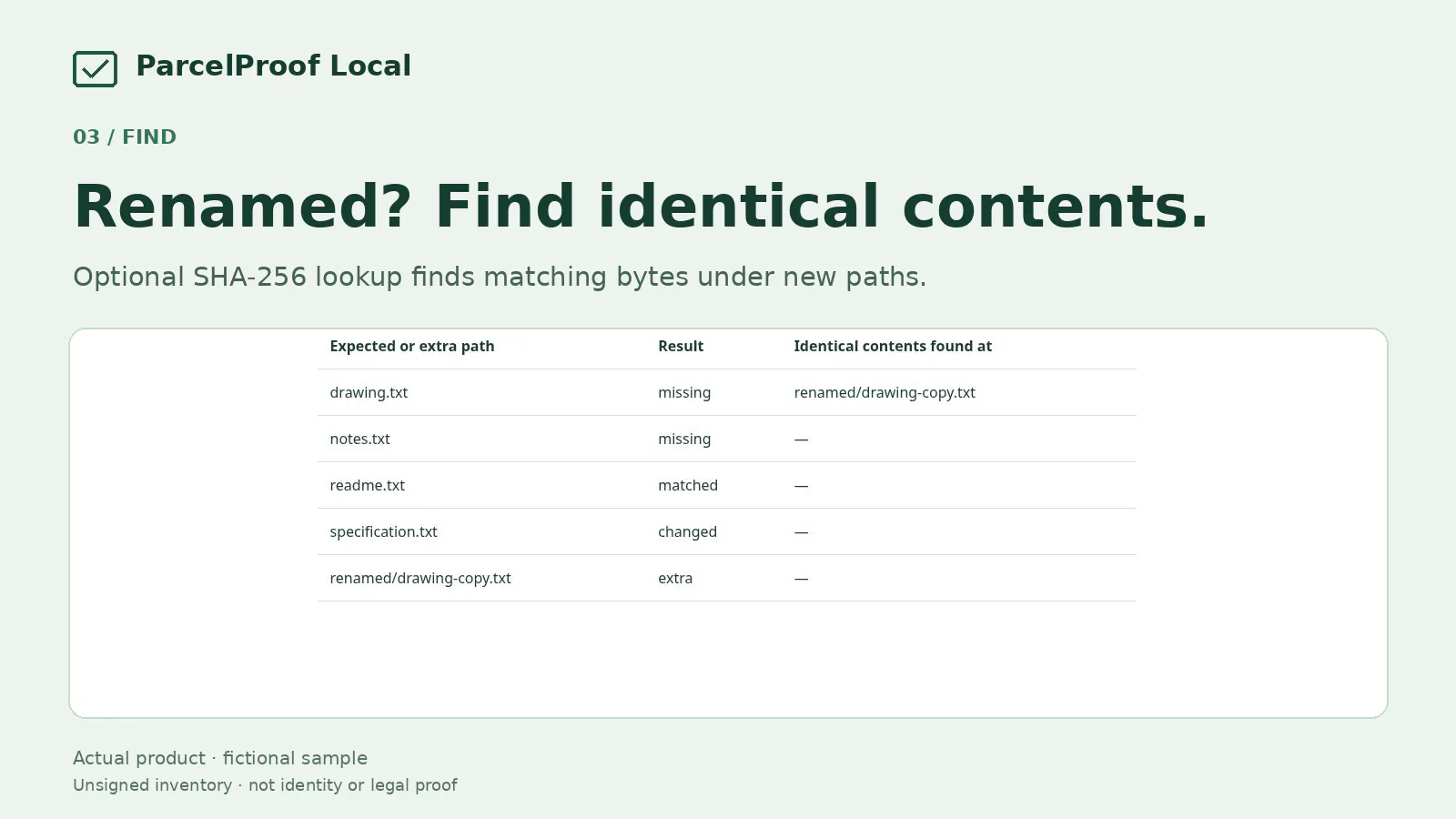Screen dimensions: 1456x819
Task: Select the 'readme.txt' path cell
Action: coord(367,485)
